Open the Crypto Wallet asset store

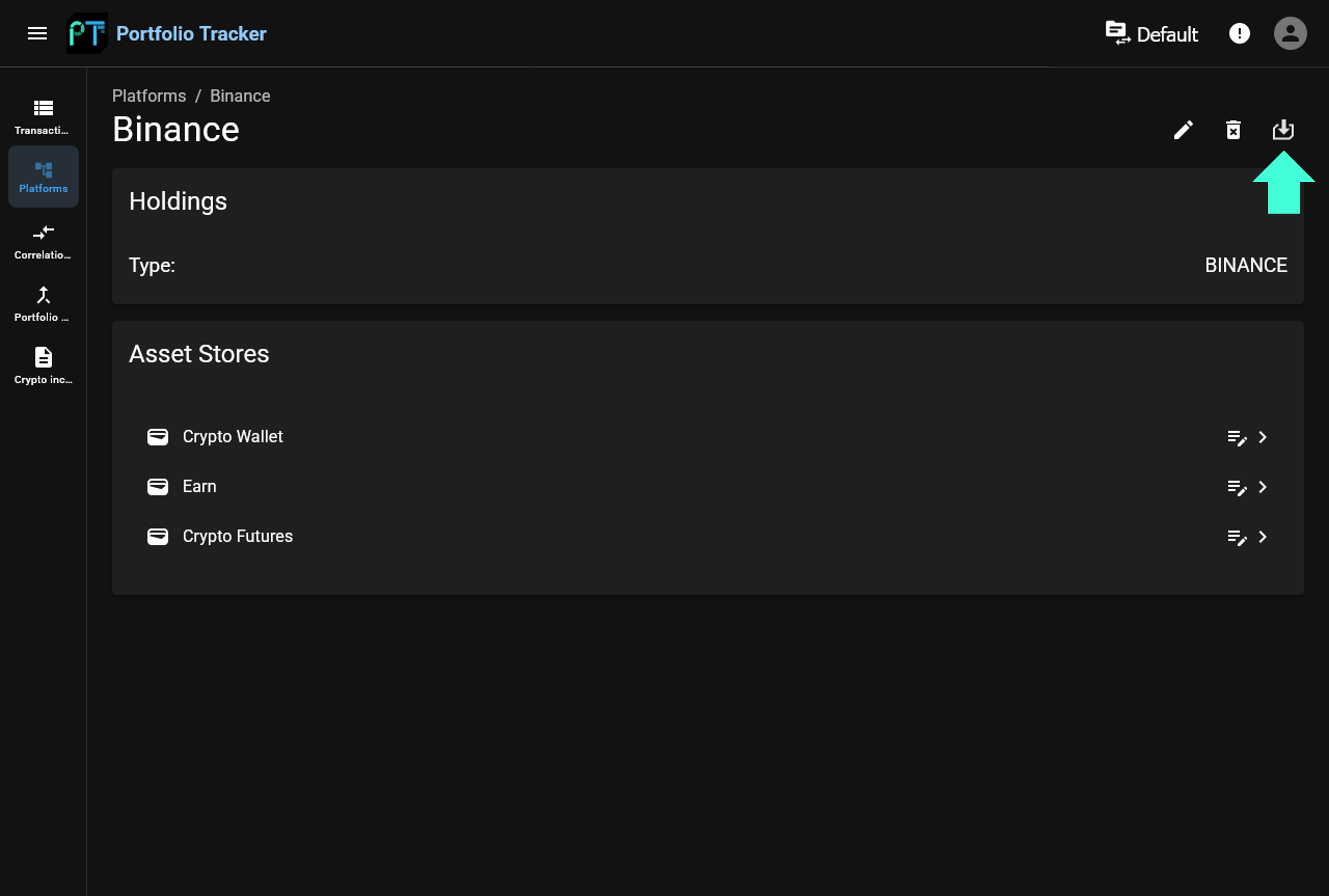(708, 437)
